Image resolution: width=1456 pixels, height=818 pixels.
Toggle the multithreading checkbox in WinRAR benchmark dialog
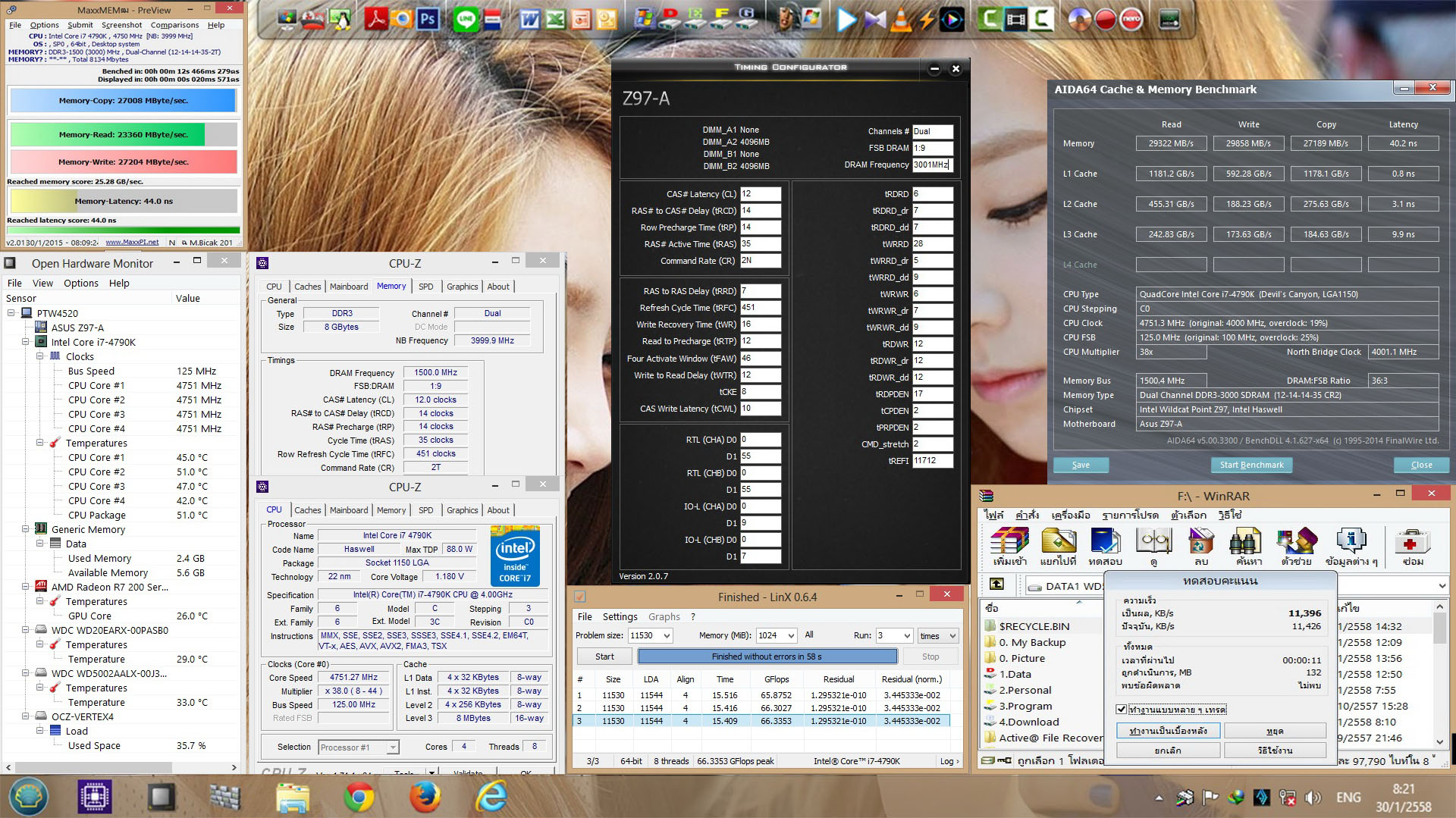coord(1122,710)
